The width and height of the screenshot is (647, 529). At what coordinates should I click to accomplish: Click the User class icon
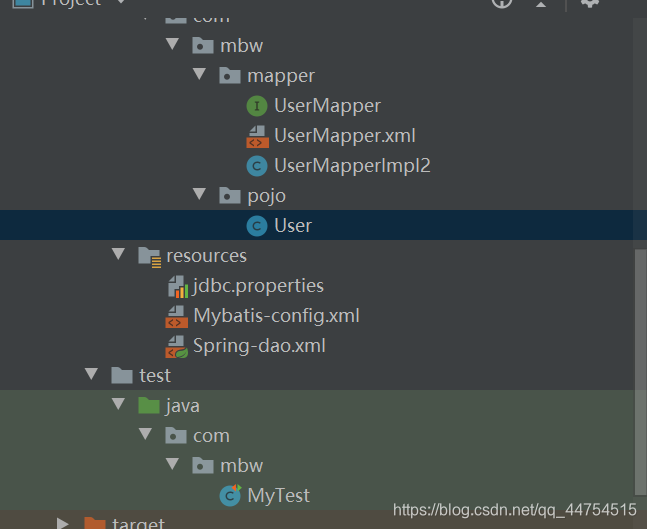pyautogui.click(x=257, y=226)
